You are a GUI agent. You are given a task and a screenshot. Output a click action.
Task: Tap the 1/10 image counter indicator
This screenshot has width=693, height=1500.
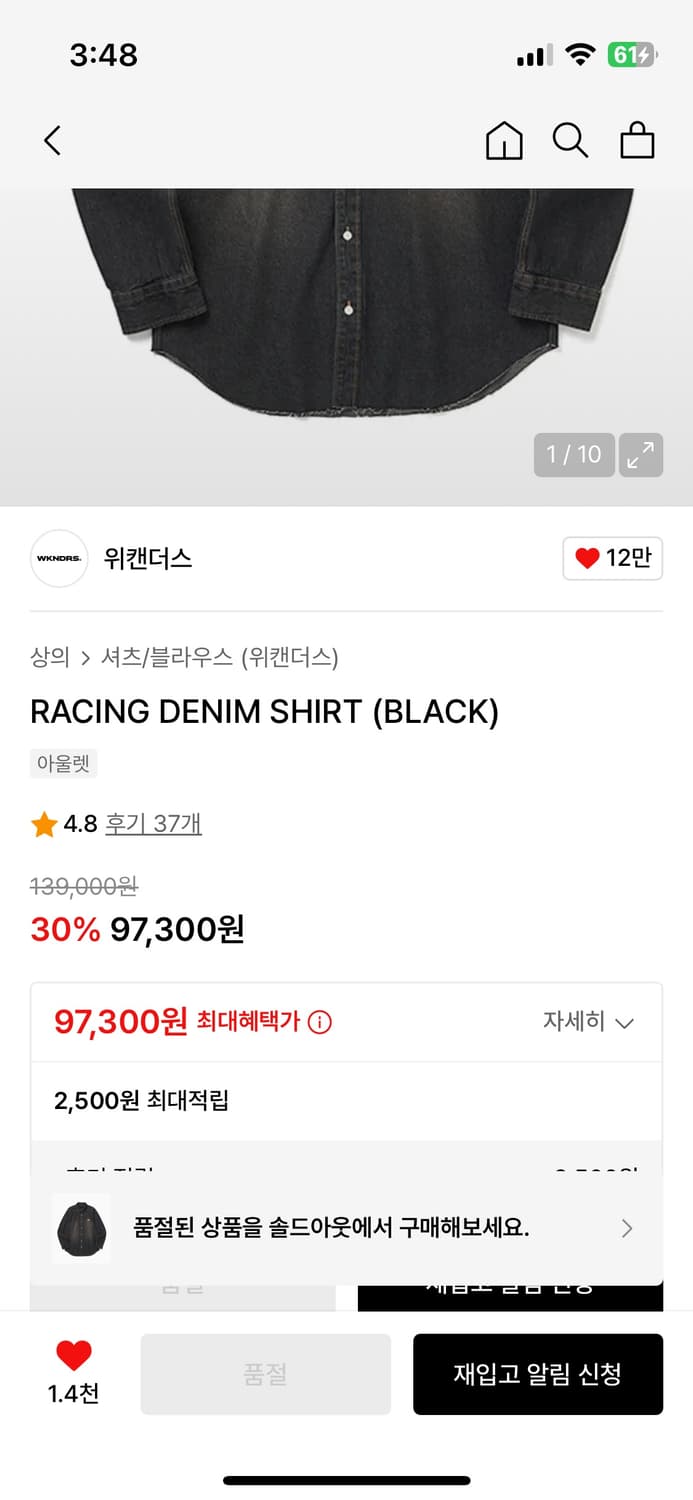573,455
